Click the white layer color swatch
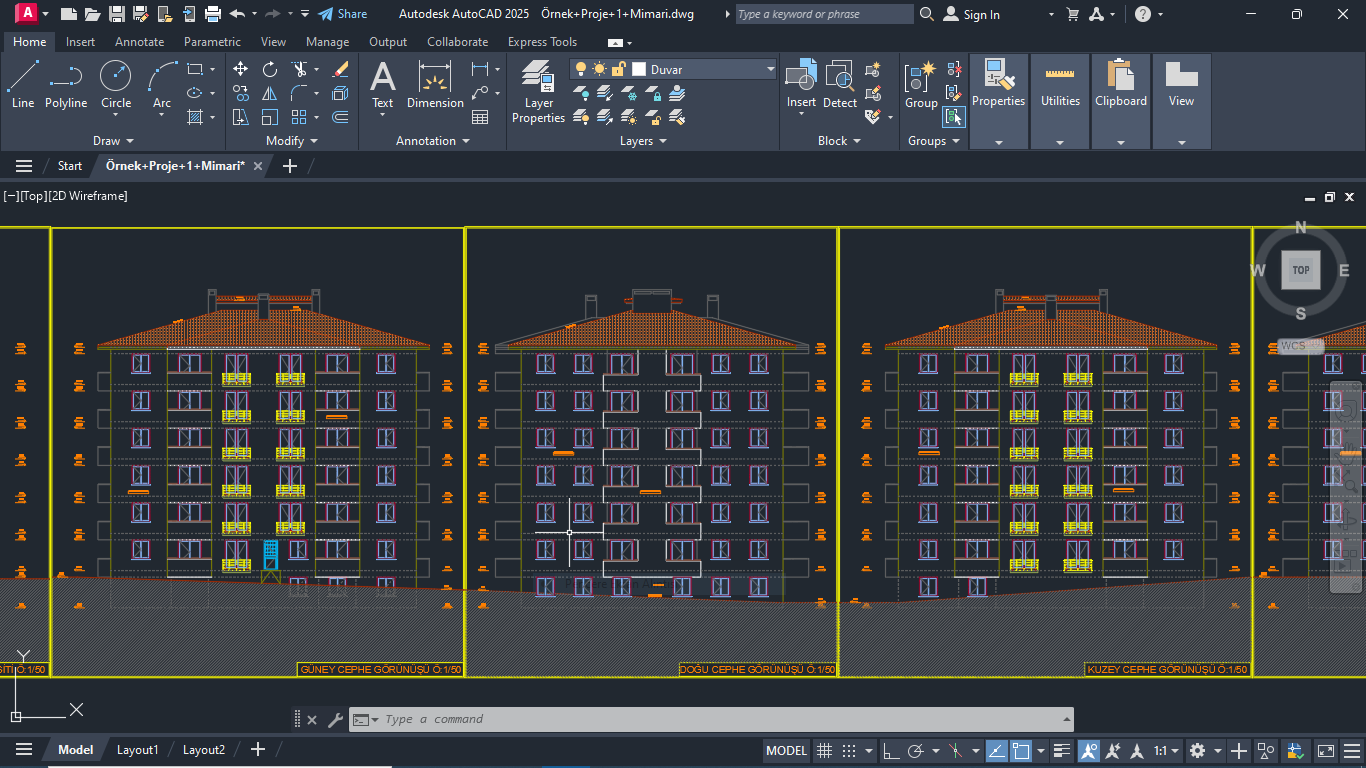The height and width of the screenshot is (768, 1366). pos(639,69)
